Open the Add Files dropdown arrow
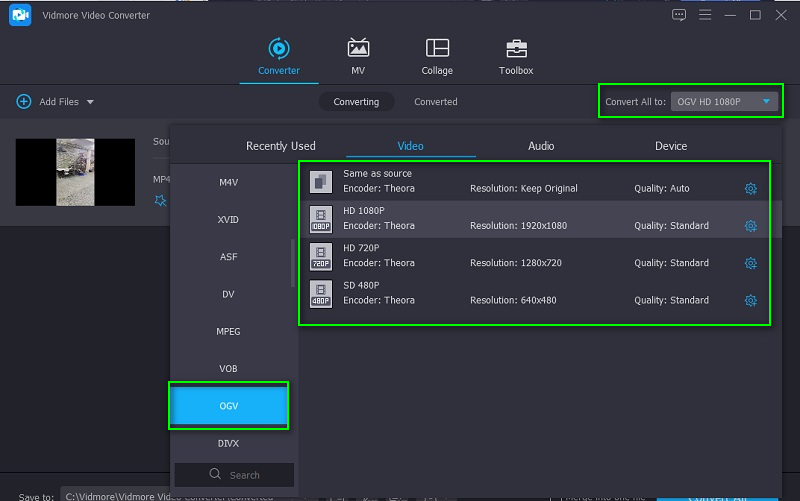 [90, 102]
